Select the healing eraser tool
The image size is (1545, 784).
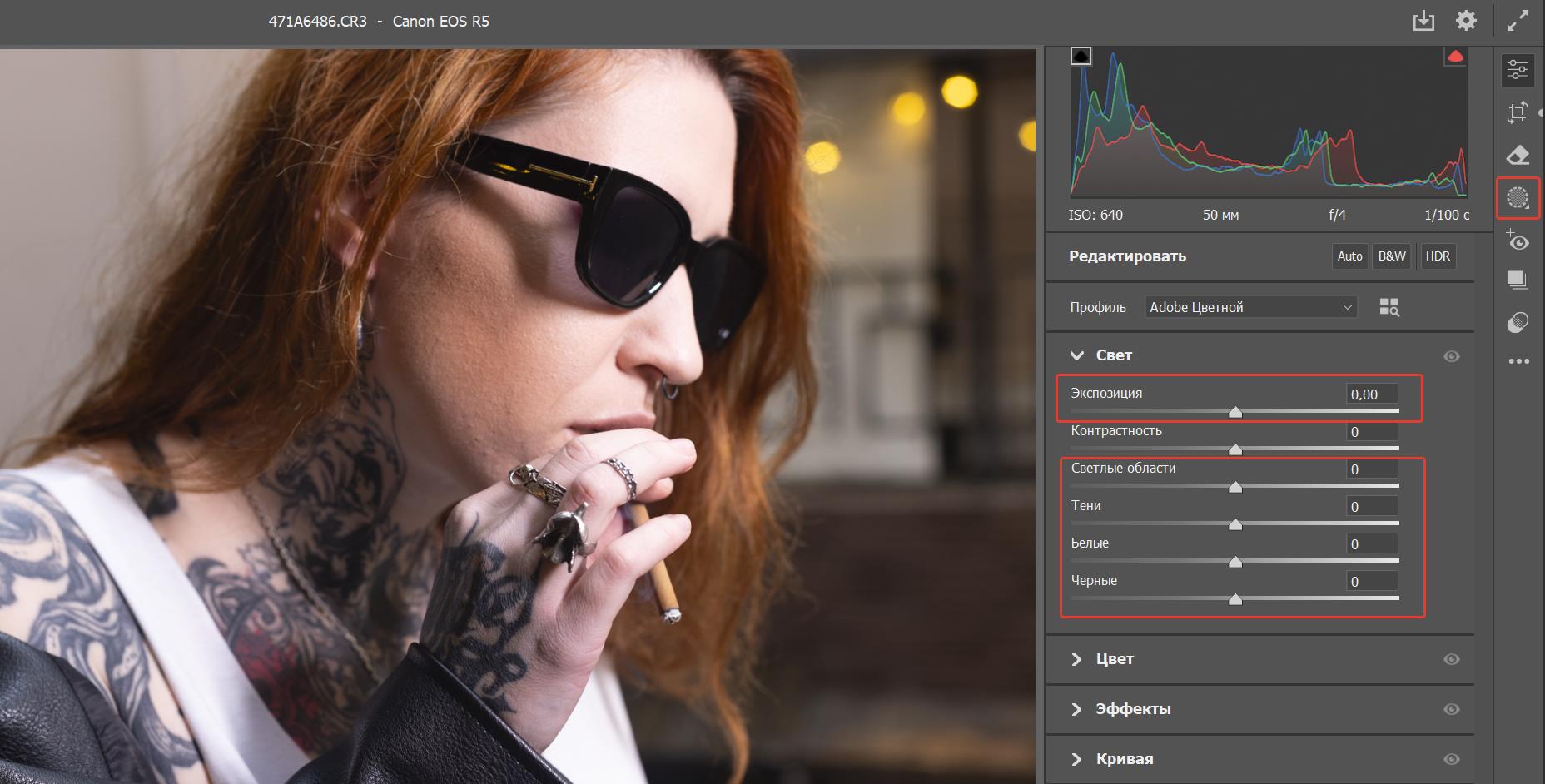click(1518, 155)
